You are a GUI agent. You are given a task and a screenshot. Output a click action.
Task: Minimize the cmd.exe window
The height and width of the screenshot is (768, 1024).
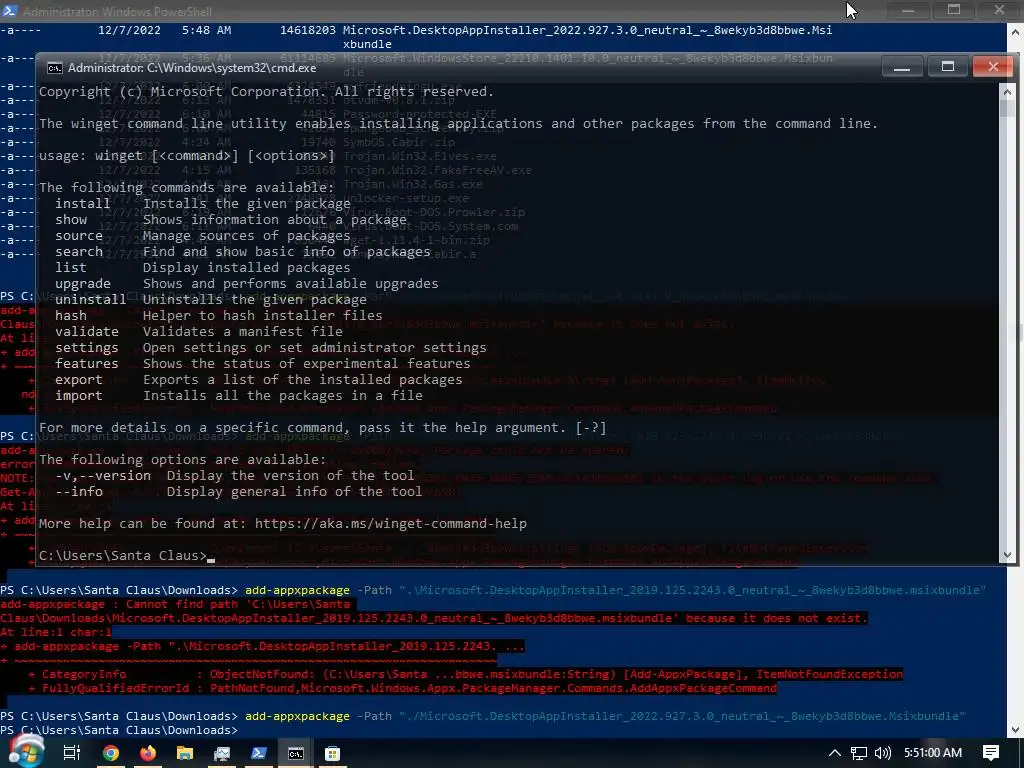click(x=902, y=67)
